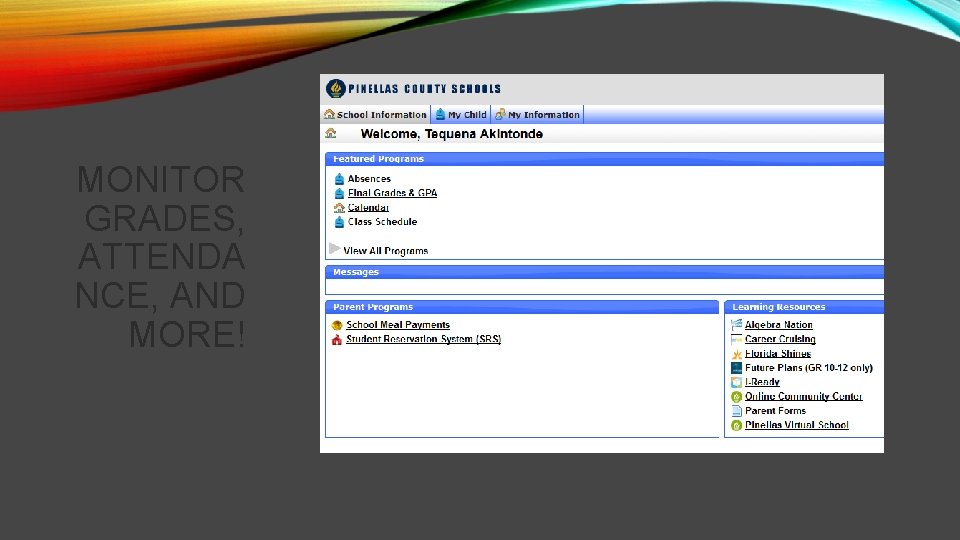The height and width of the screenshot is (540, 960).
Task: Click the Learning Resources header
Action: click(x=804, y=307)
